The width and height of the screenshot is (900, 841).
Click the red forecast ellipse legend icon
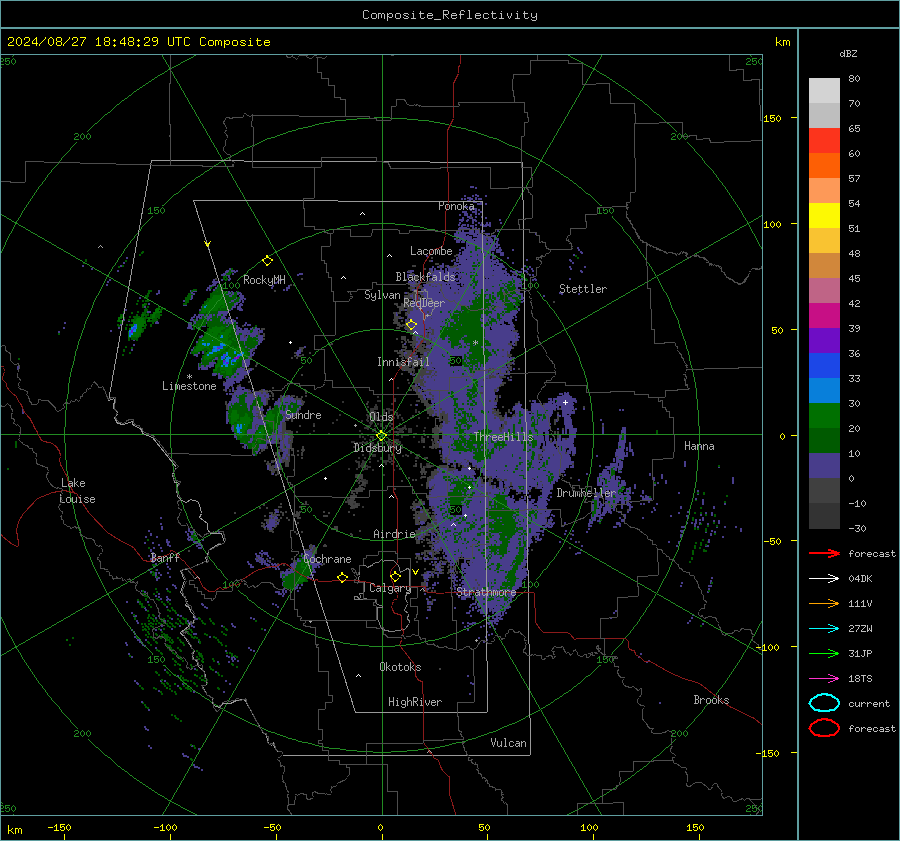(x=824, y=728)
